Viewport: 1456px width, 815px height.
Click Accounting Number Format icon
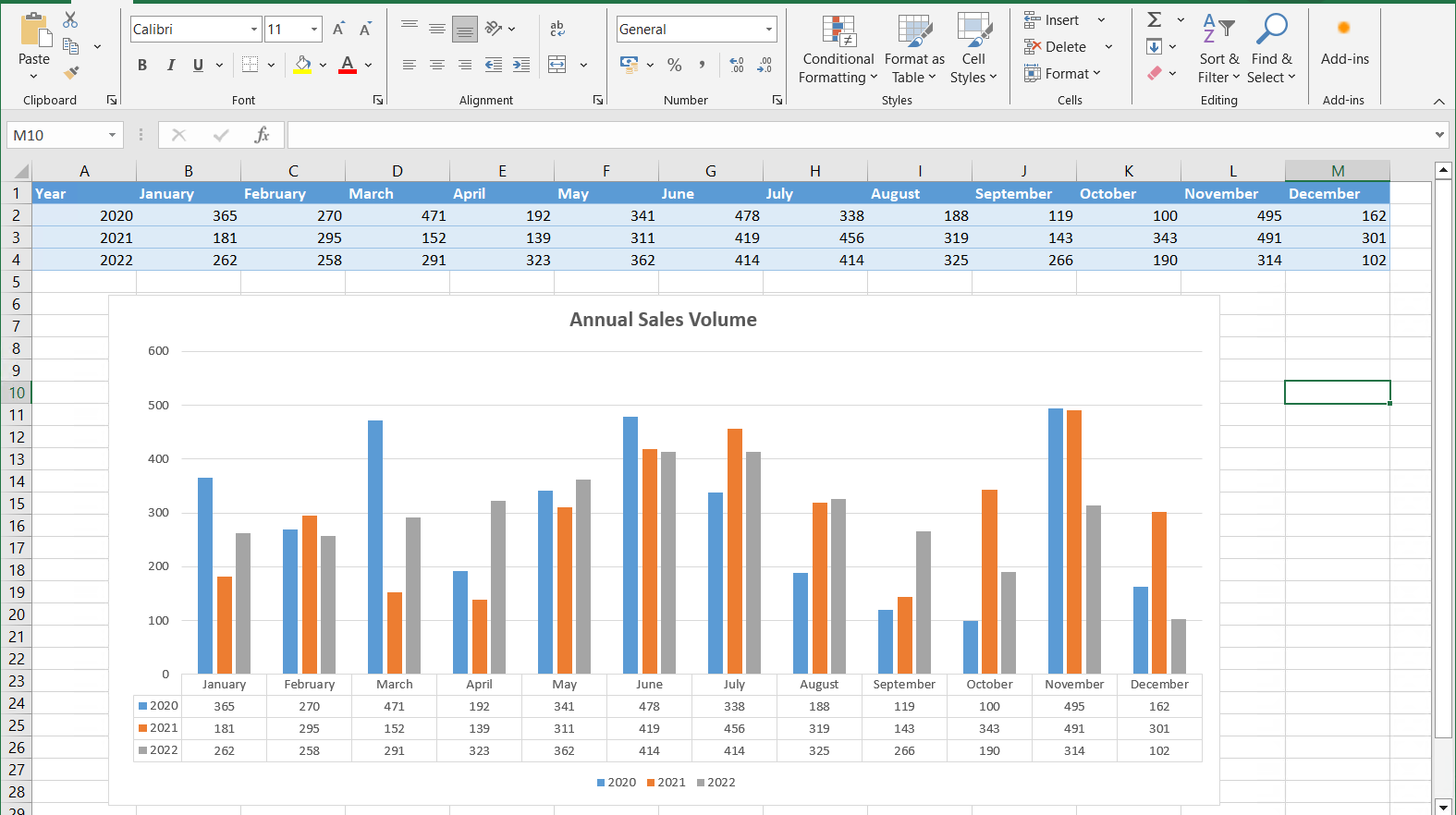coord(630,65)
